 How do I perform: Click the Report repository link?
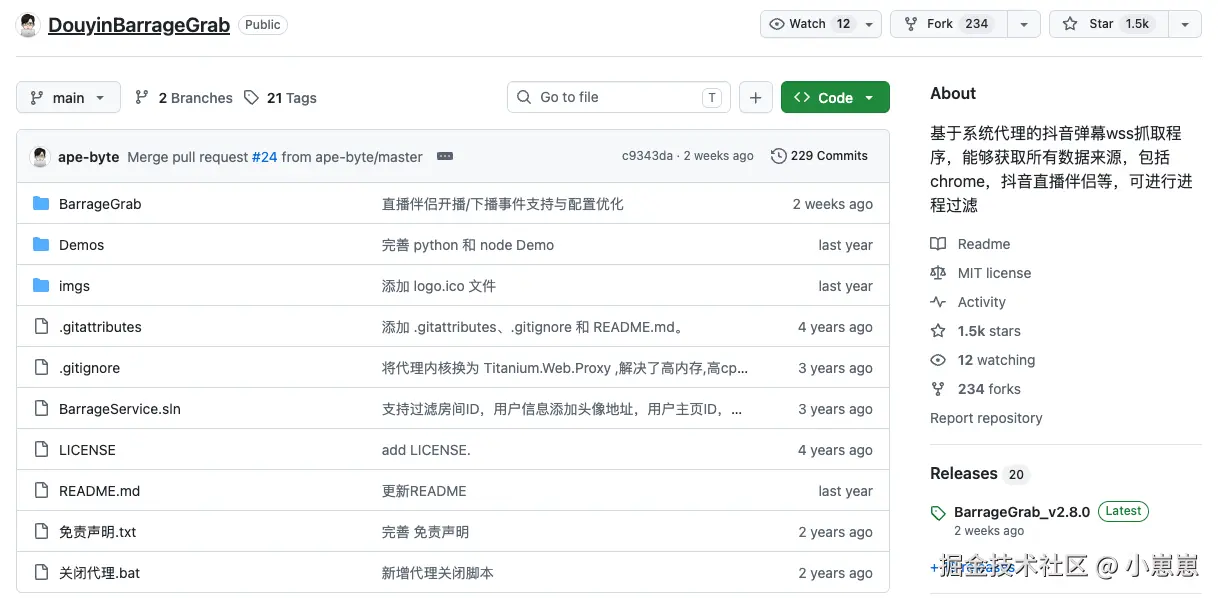click(986, 417)
